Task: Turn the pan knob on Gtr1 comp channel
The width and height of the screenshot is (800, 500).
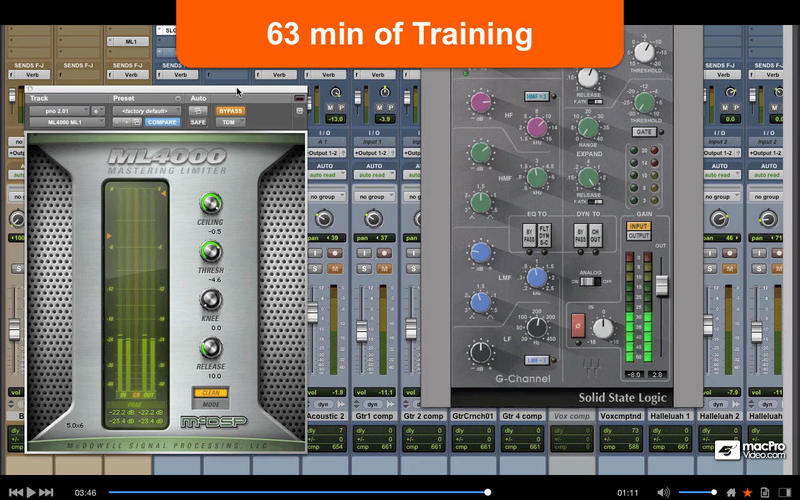Action: 373,218
